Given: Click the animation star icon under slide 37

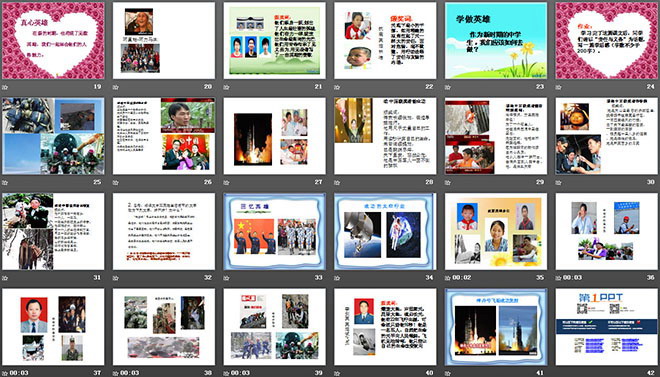Looking at the screenshot, I should pyautogui.click(x=5, y=373).
